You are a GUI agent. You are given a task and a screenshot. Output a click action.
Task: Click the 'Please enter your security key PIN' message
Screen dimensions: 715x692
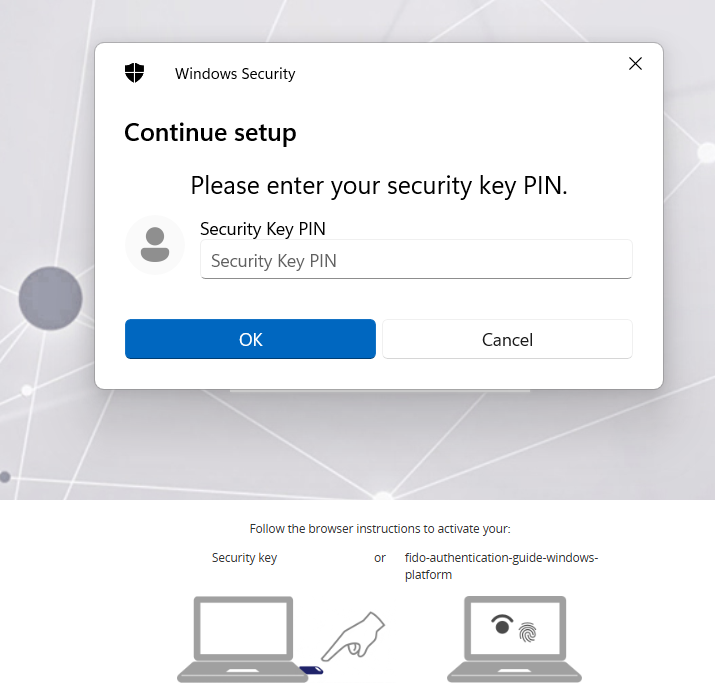click(379, 185)
